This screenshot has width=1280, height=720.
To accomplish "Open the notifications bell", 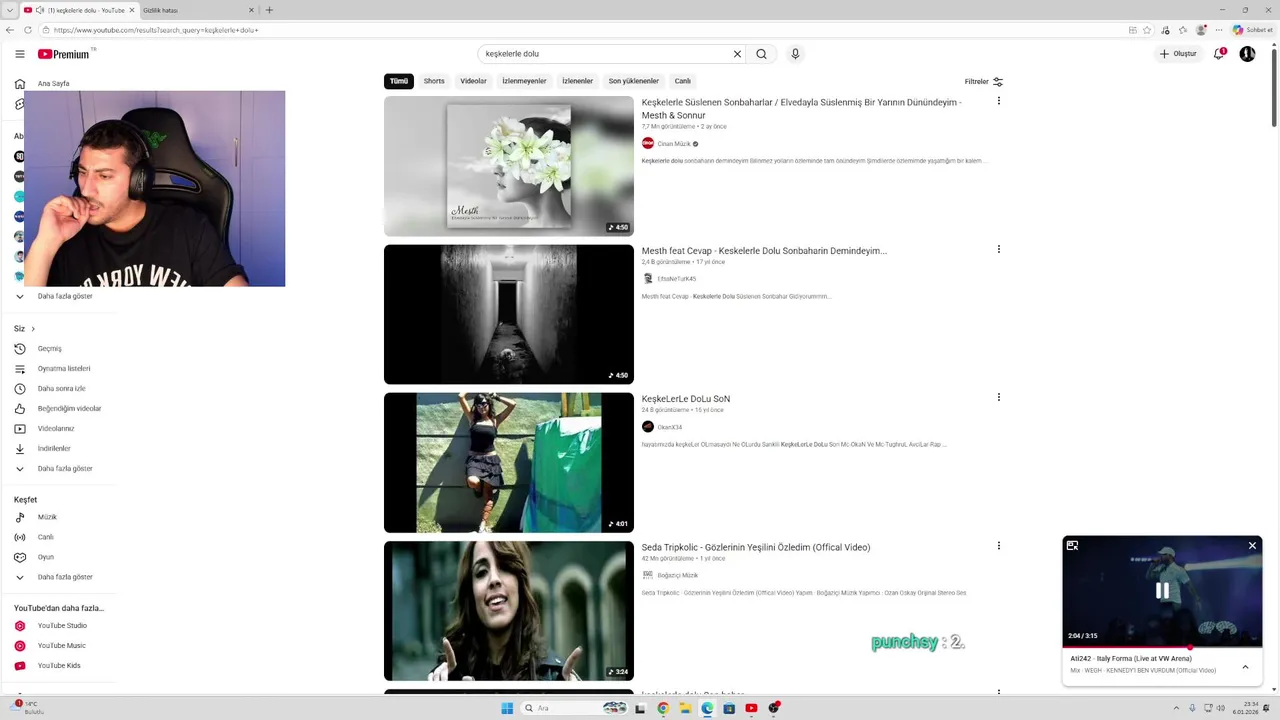I will pyautogui.click(x=1218, y=54).
